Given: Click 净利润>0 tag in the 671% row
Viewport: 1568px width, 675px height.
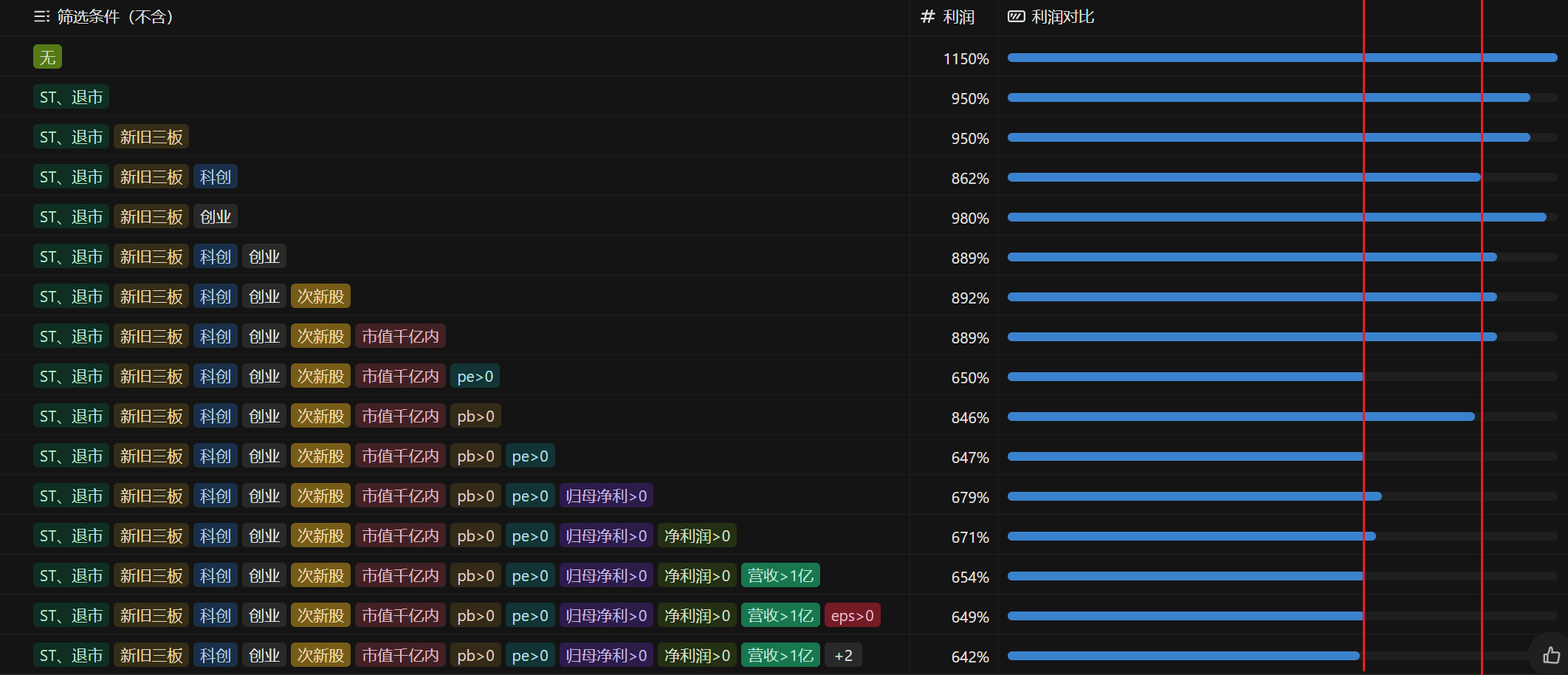Looking at the screenshot, I should 697,536.
